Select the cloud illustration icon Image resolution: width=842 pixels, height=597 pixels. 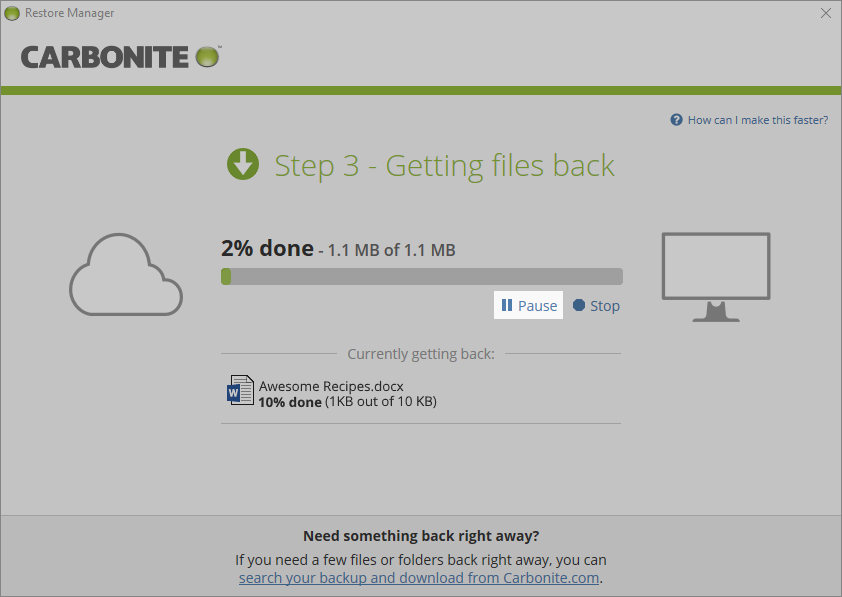coord(126,275)
